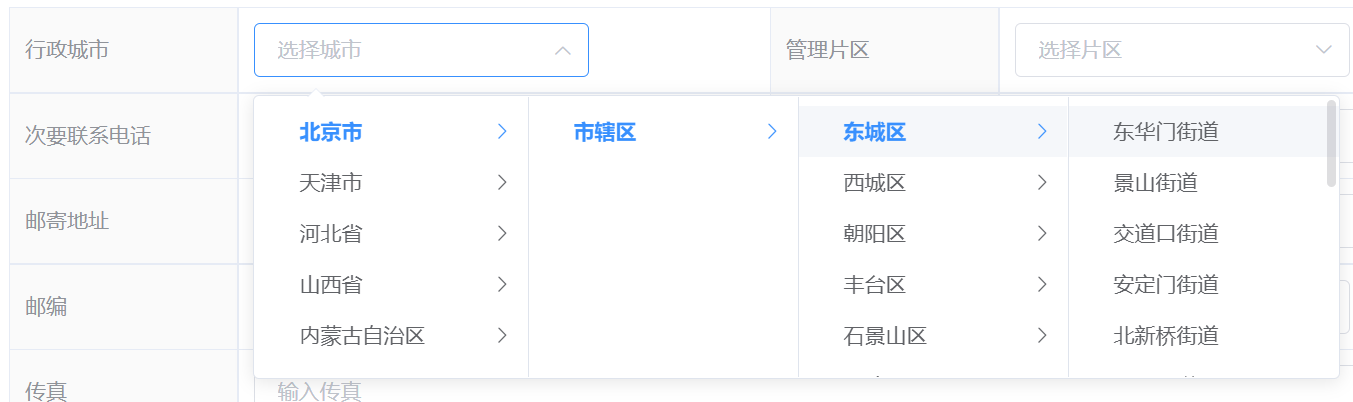Screen dimensions: 1353x402
Task: Click the chevron beside 石景山区
Action: click(1042, 336)
